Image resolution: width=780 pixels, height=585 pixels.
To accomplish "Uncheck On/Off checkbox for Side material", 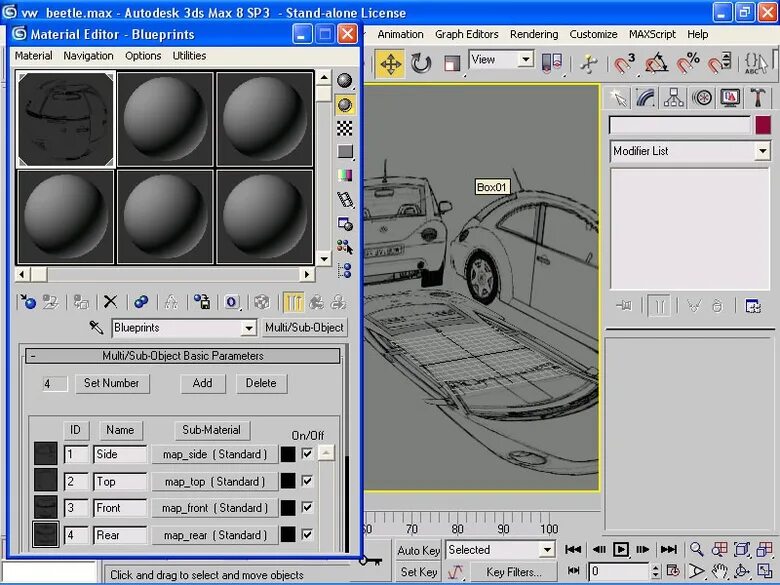I will (x=307, y=454).
